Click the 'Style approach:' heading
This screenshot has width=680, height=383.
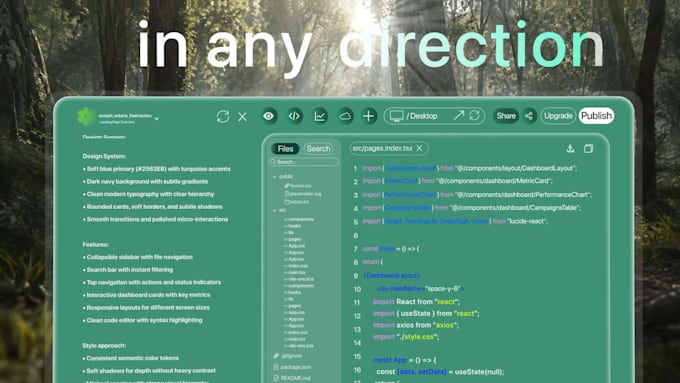(104, 346)
